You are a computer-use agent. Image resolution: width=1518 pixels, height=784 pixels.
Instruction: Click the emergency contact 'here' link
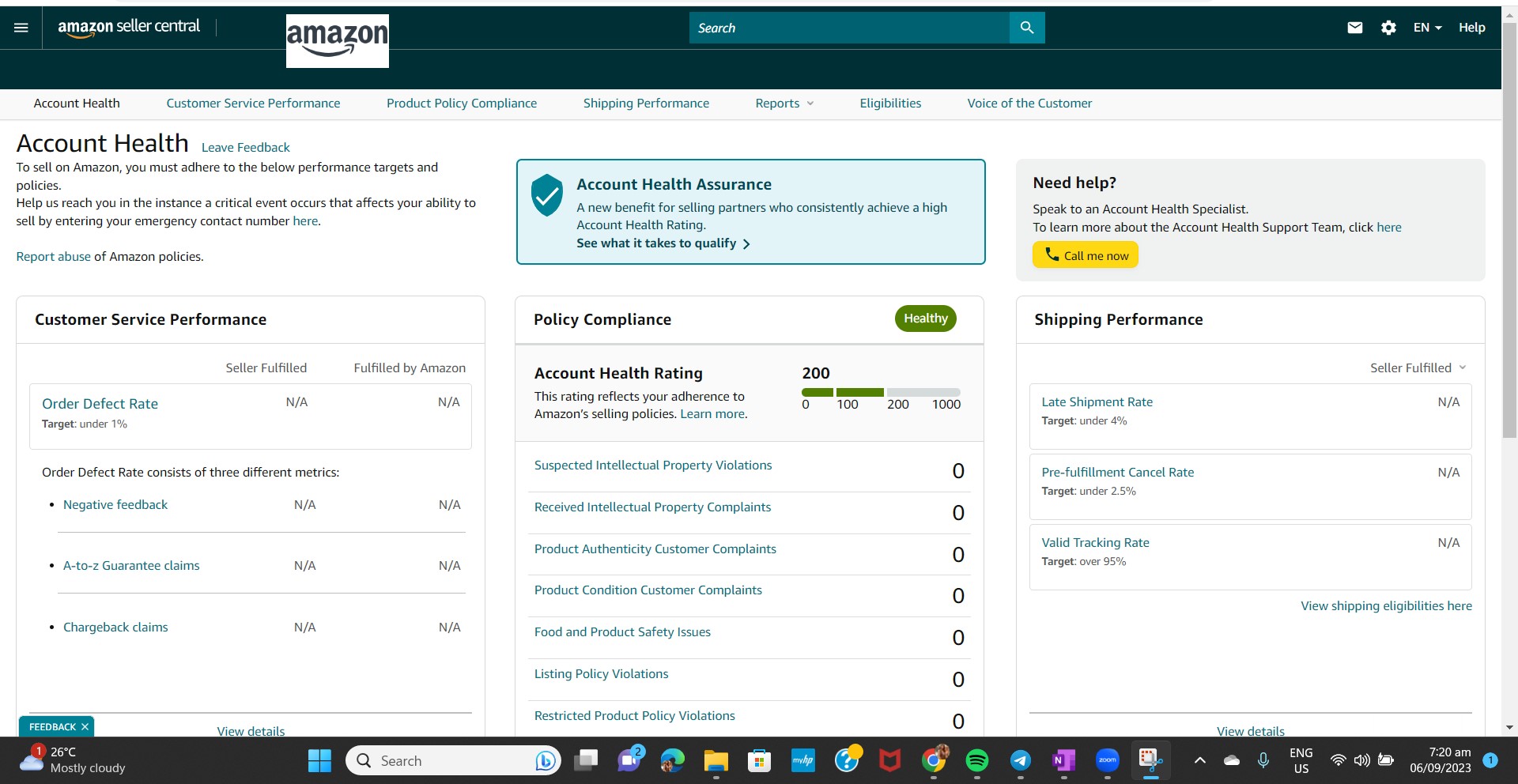tap(305, 221)
